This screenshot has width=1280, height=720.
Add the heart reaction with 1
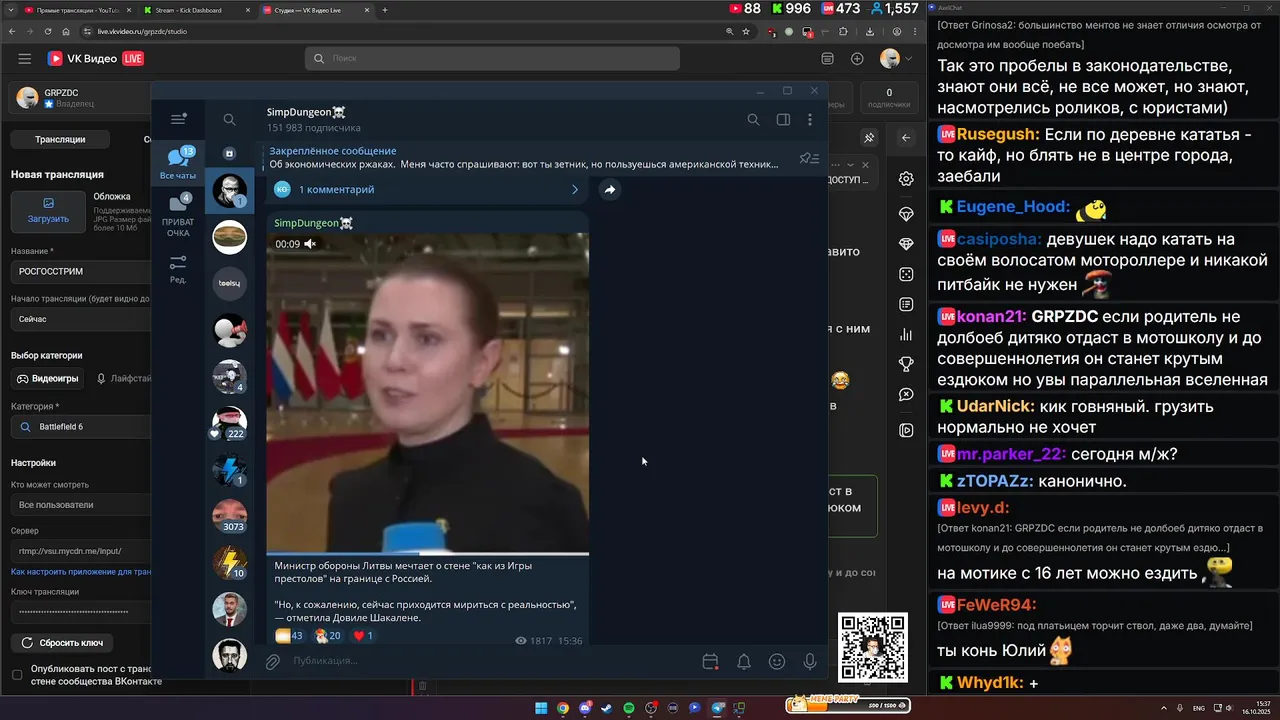[363, 636]
